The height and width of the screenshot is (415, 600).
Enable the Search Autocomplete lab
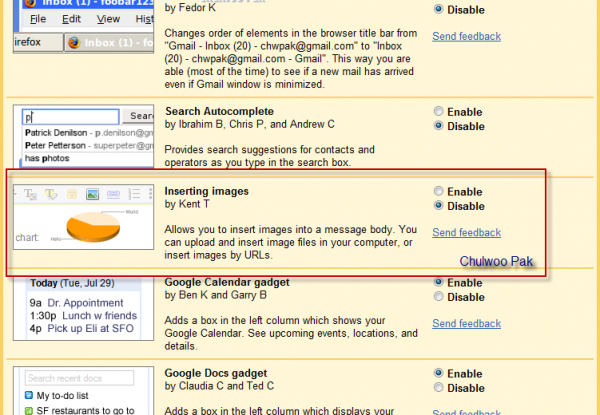[x=438, y=112]
